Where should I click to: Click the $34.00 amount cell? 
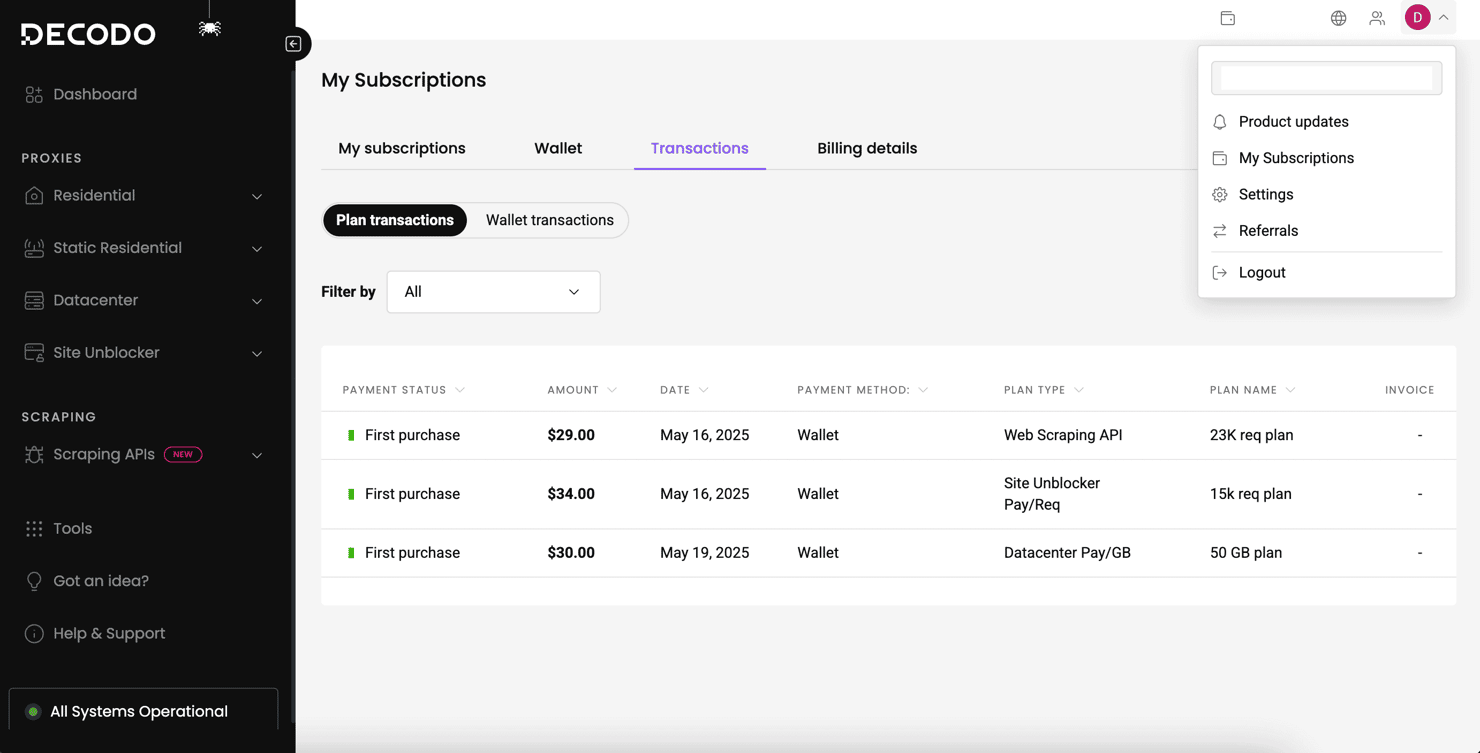point(571,494)
